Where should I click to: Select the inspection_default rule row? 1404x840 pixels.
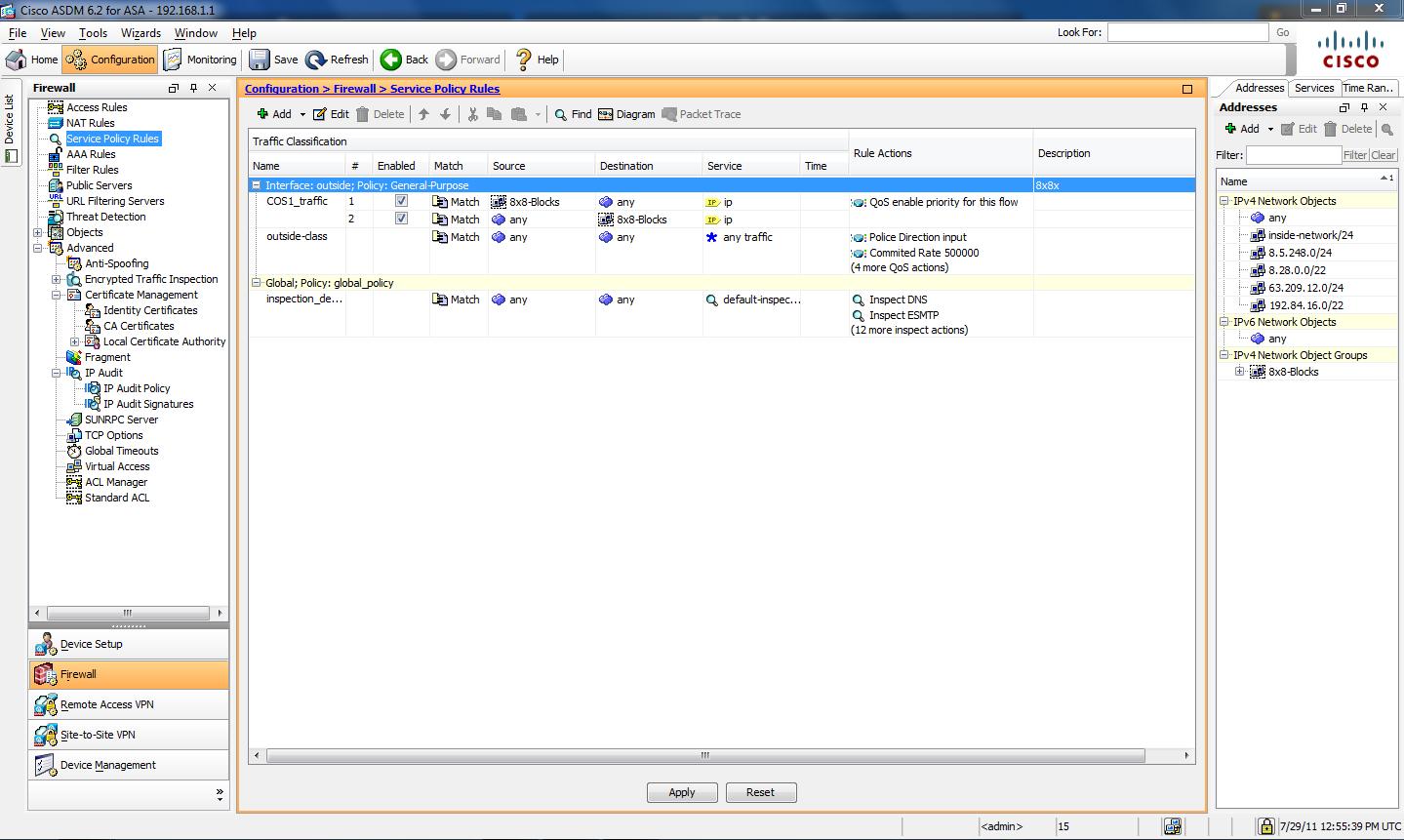(x=722, y=315)
